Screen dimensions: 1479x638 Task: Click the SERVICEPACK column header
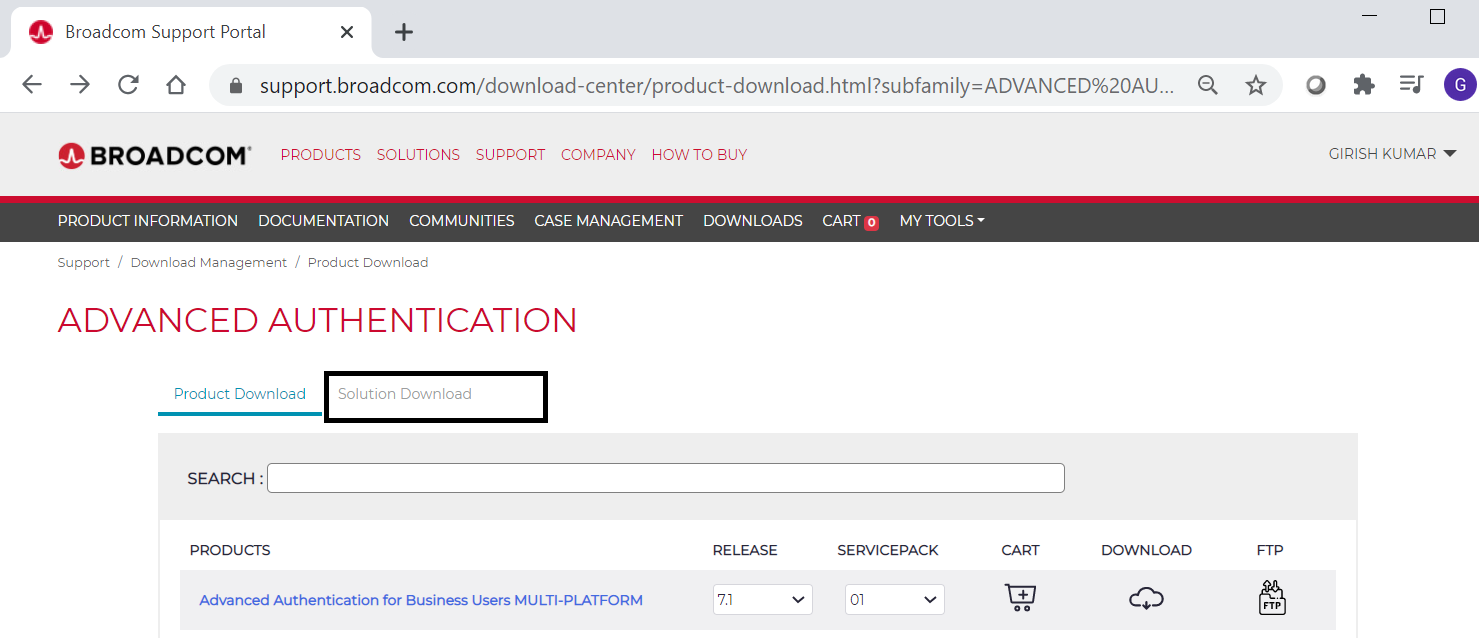(888, 550)
